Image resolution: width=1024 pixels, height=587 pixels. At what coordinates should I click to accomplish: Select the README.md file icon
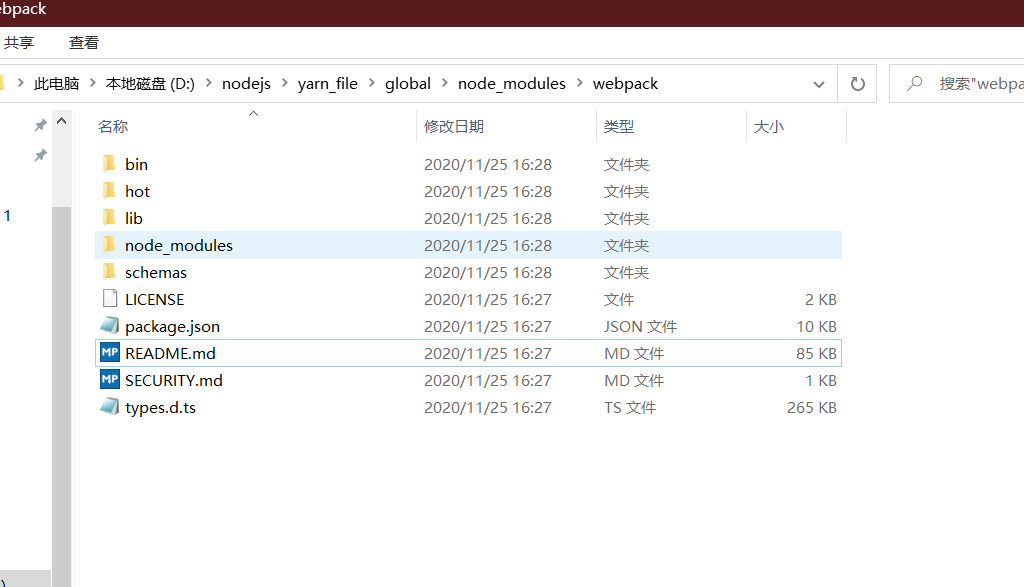click(x=110, y=353)
